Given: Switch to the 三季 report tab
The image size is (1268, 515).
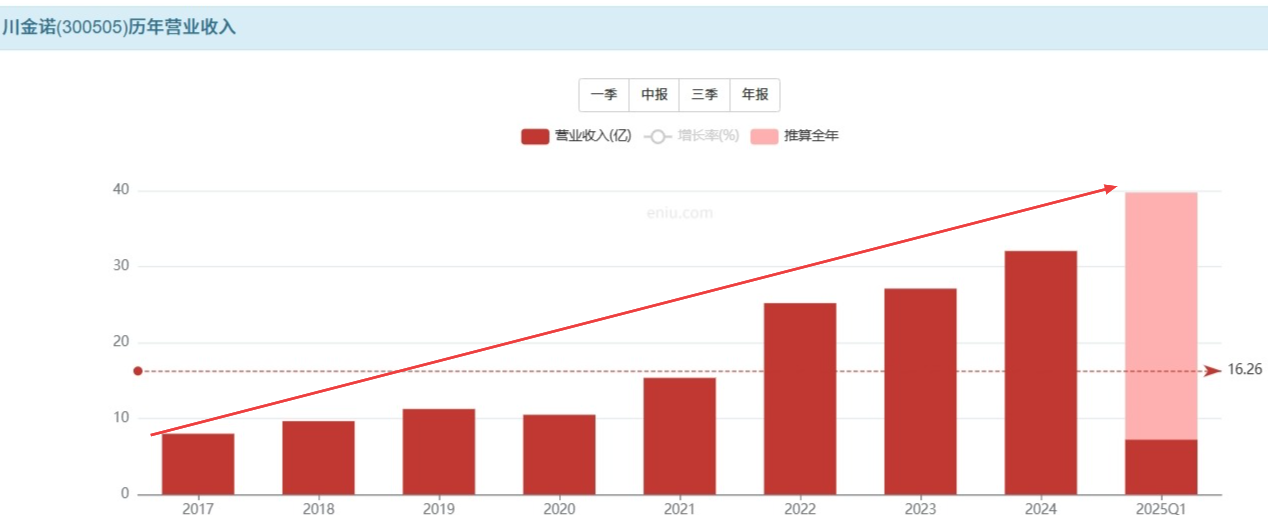Looking at the screenshot, I should tap(705, 95).
